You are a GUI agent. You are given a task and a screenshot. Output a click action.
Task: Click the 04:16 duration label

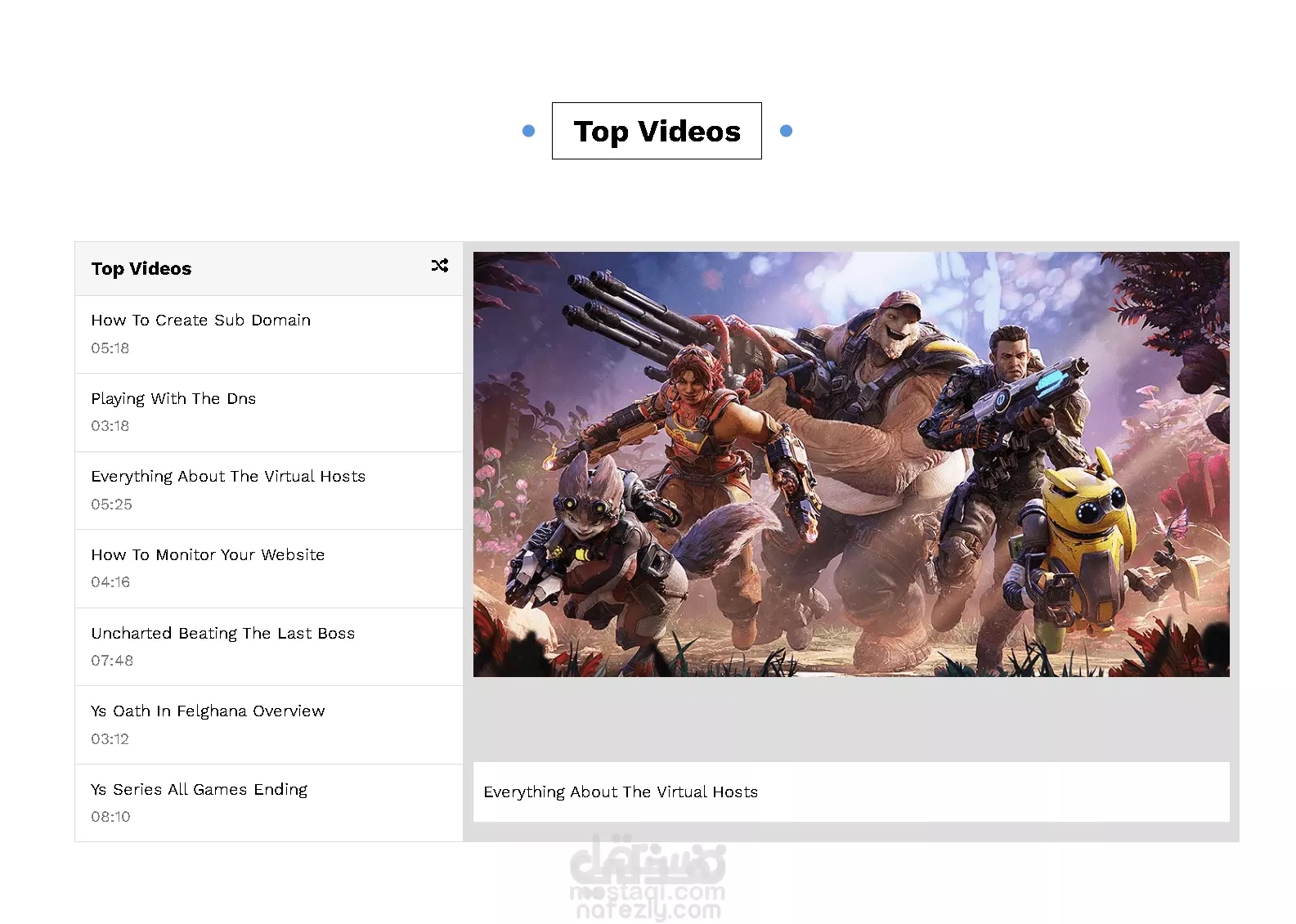pyautogui.click(x=110, y=582)
